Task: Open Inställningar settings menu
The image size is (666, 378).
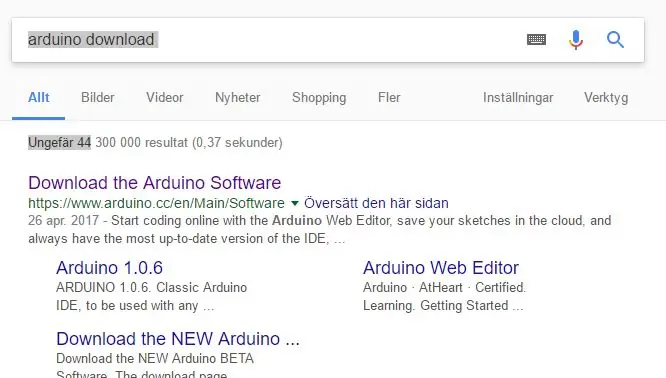Action: click(518, 97)
